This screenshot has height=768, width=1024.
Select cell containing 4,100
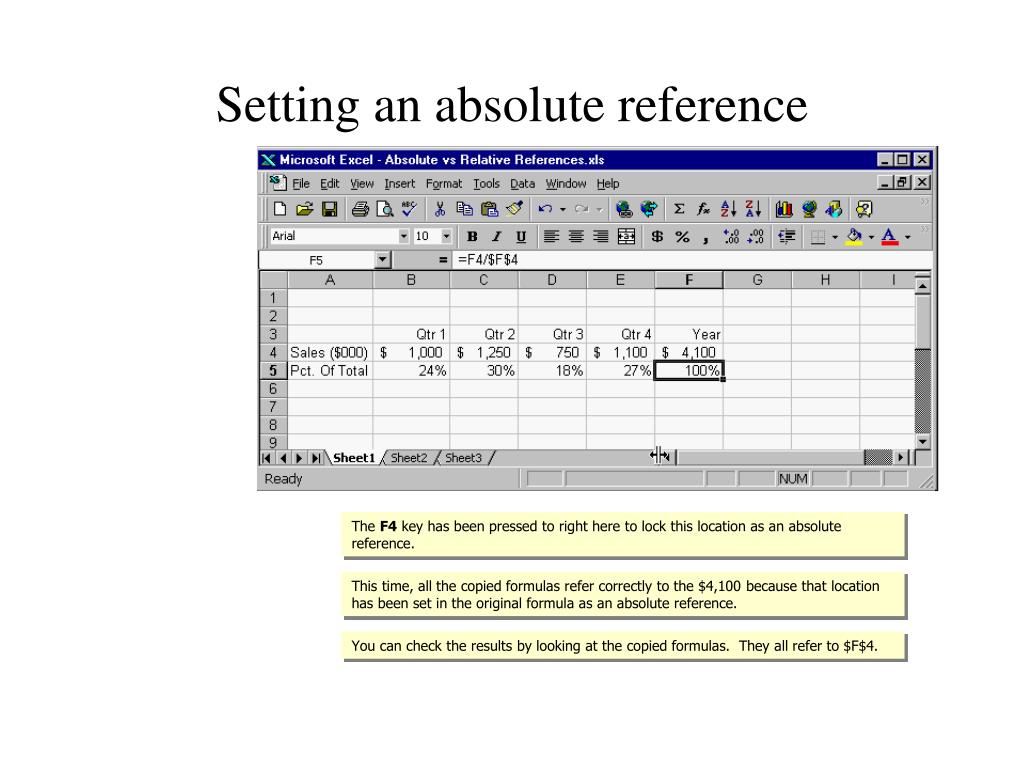[x=689, y=353]
